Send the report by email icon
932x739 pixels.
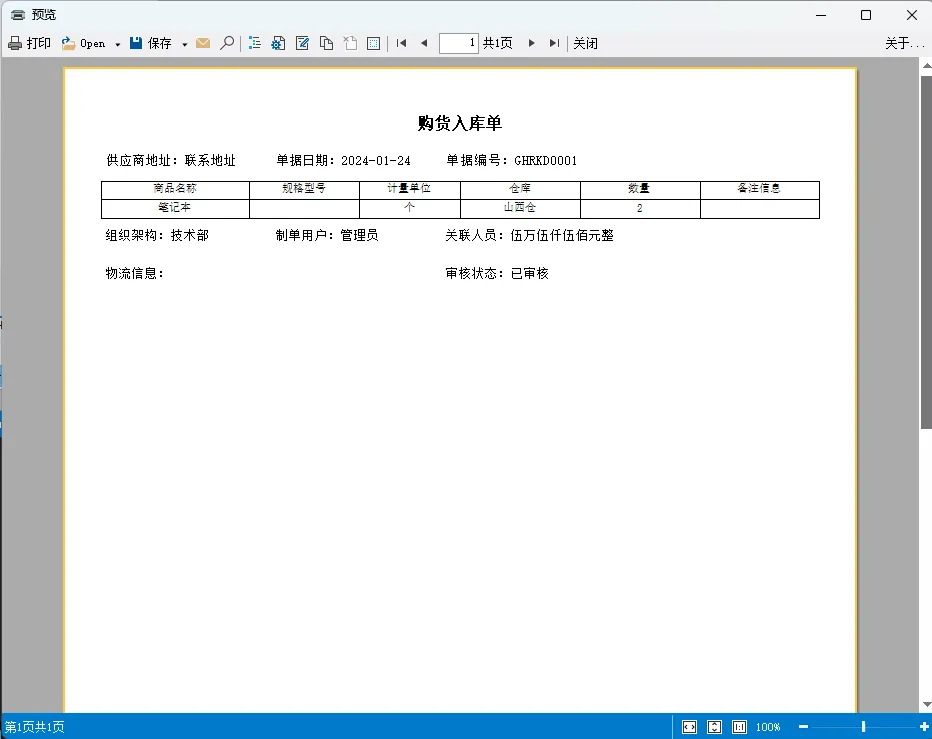(203, 43)
